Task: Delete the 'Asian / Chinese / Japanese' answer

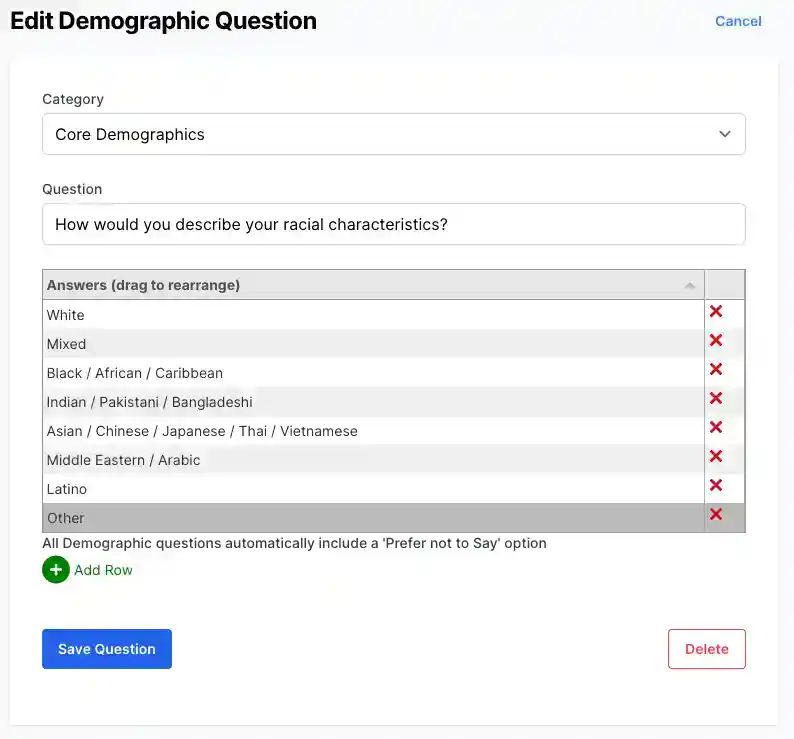Action: [x=716, y=428]
